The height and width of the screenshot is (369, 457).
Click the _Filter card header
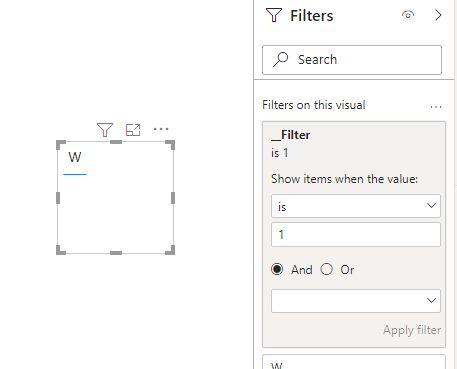290,135
